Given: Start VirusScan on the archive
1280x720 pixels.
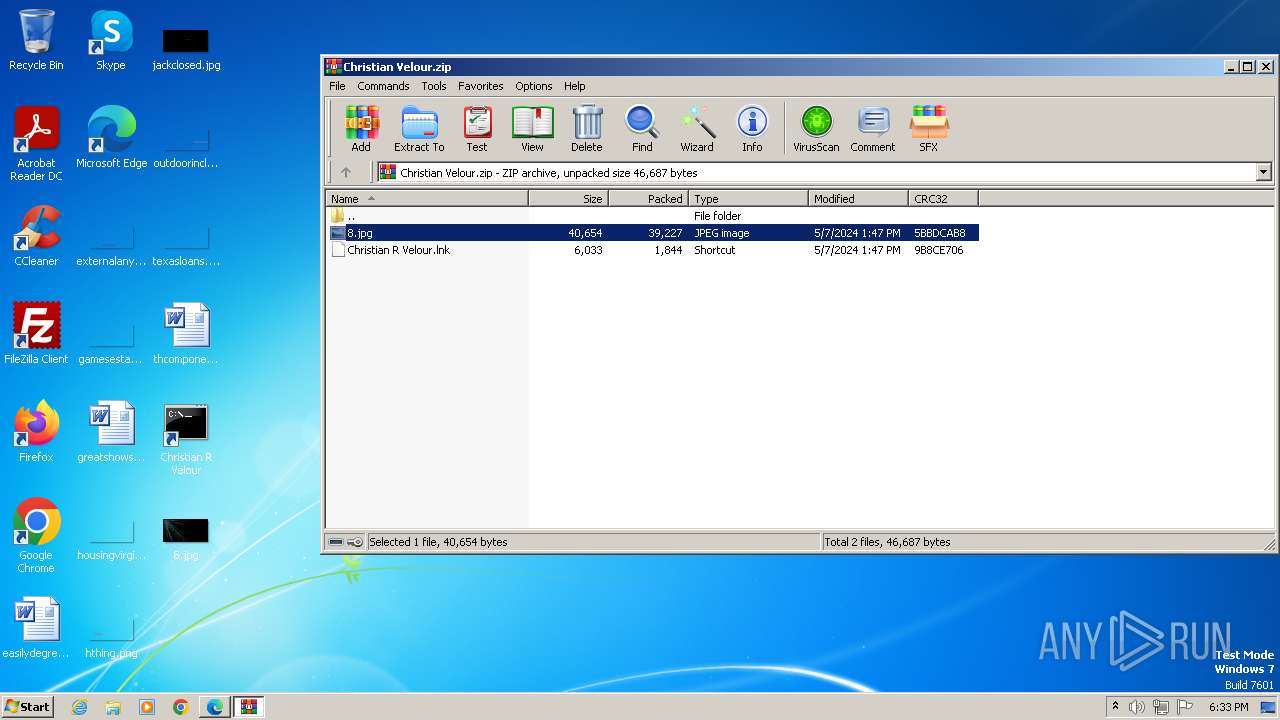Looking at the screenshot, I should [x=816, y=128].
